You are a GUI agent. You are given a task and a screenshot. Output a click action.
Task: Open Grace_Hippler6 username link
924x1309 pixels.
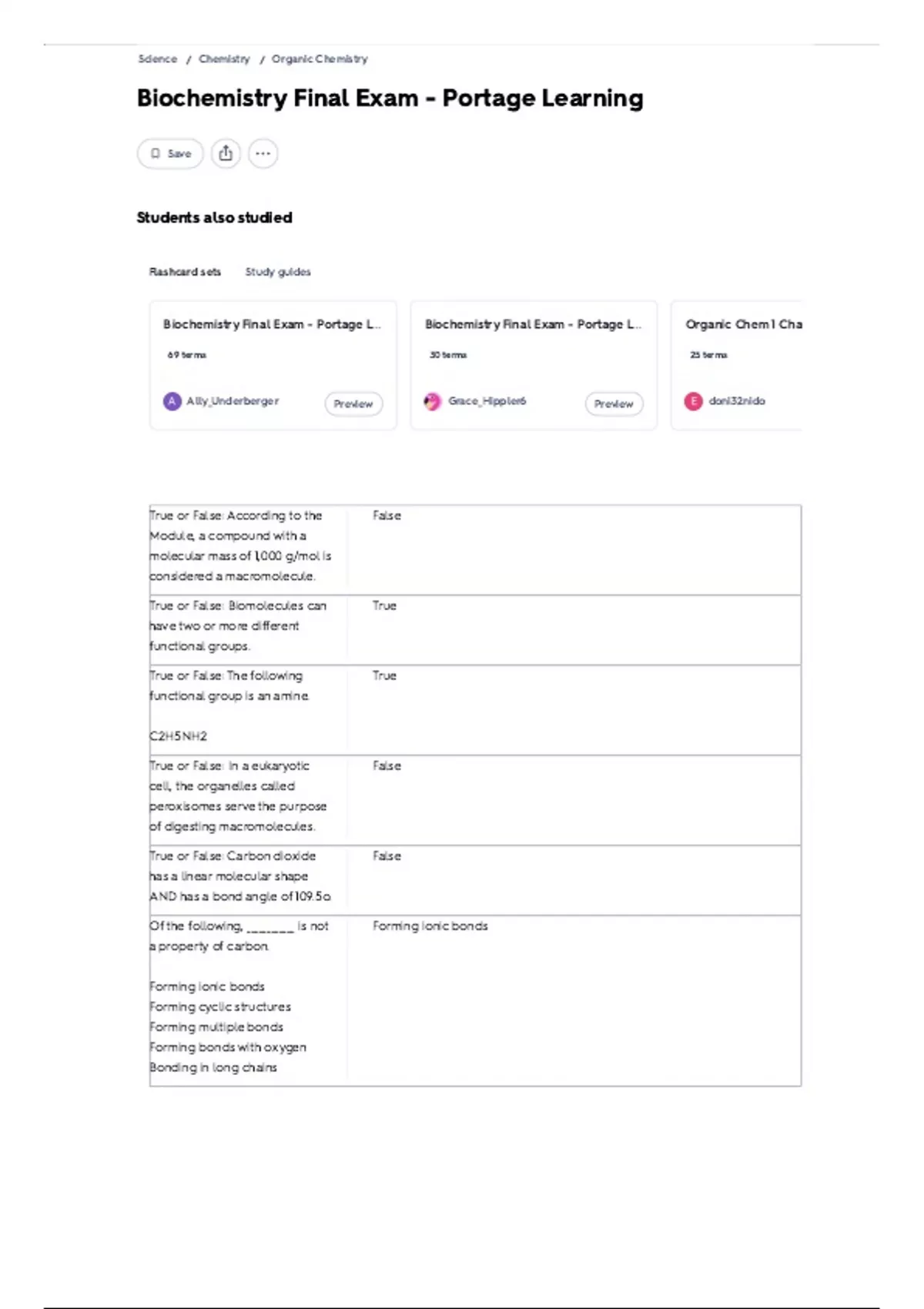[487, 401]
